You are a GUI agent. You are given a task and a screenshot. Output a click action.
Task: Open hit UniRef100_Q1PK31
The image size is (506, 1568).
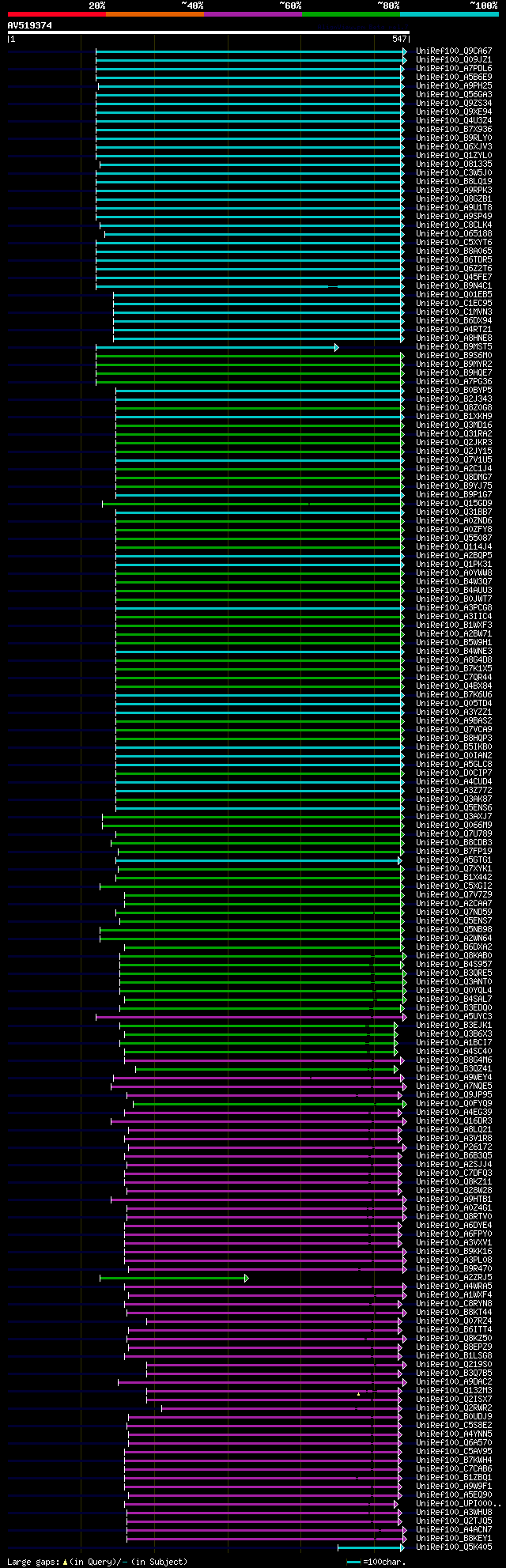pyautogui.click(x=454, y=565)
